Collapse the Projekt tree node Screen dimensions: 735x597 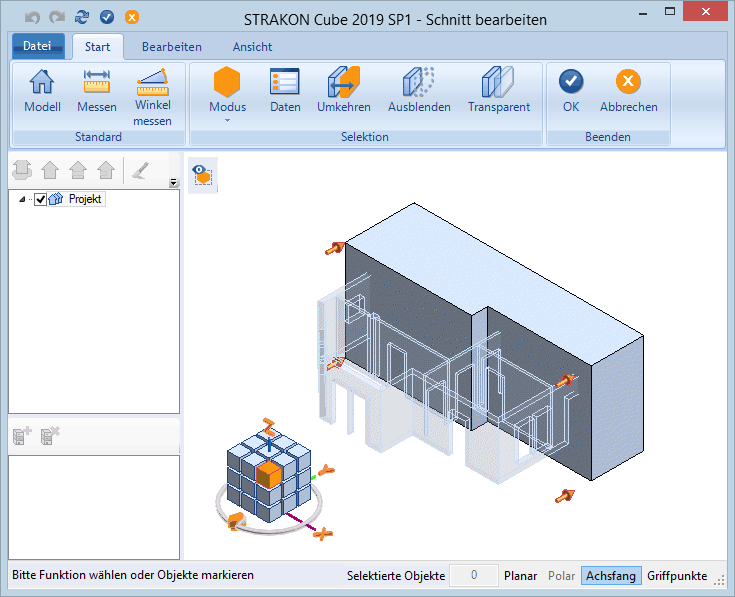click(22, 199)
